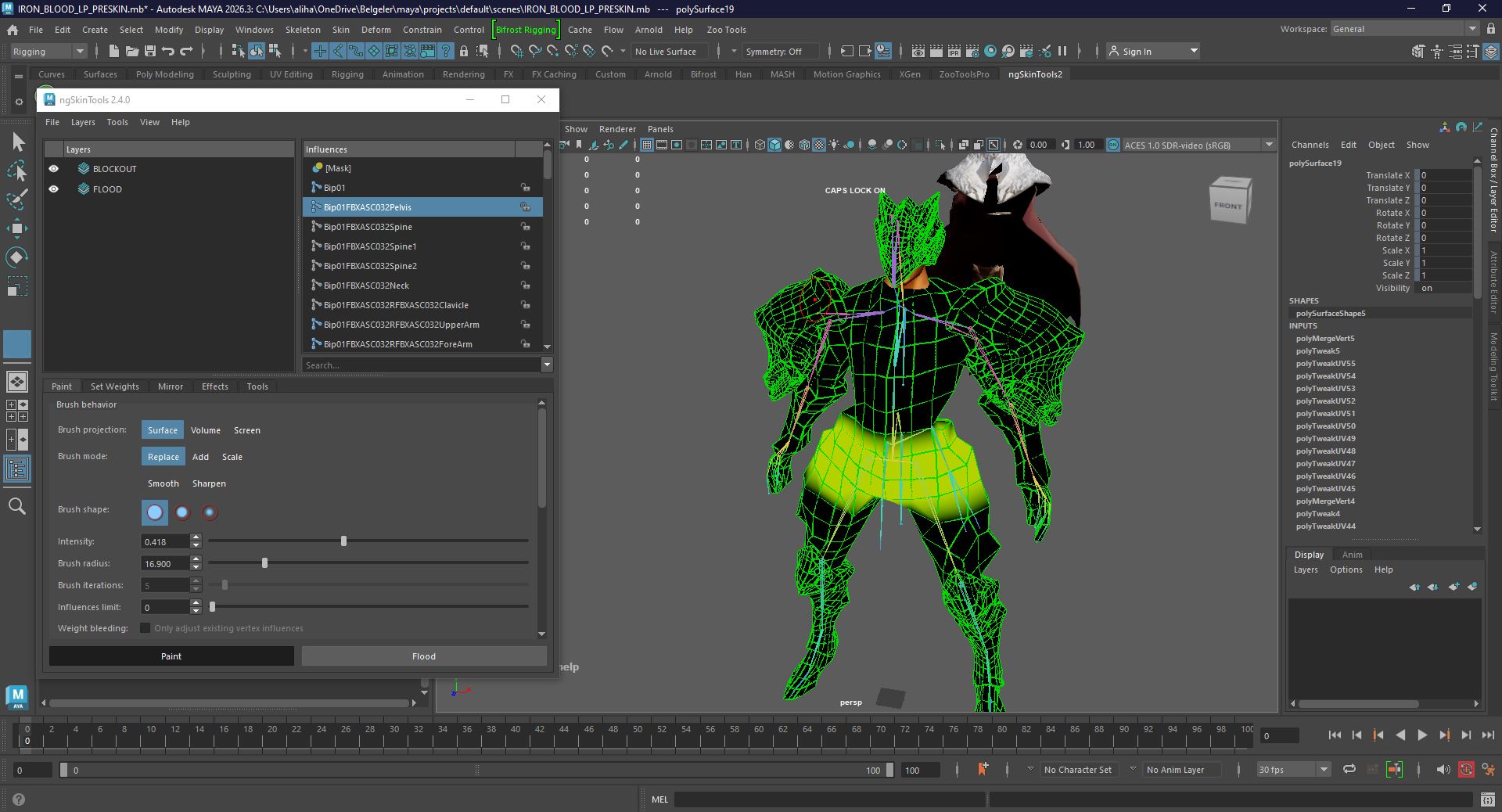Toggle the loop playback icon
Image resolution: width=1502 pixels, height=812 pixels.
click(x=1349, y=770)
